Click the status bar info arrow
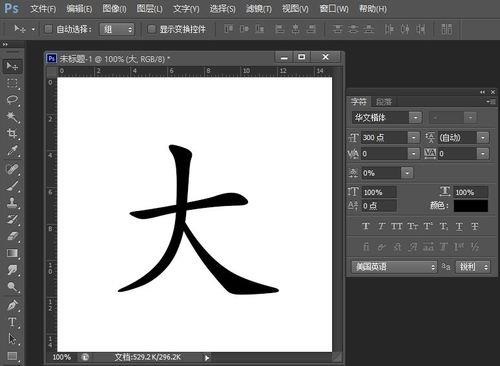 (207, 358)
